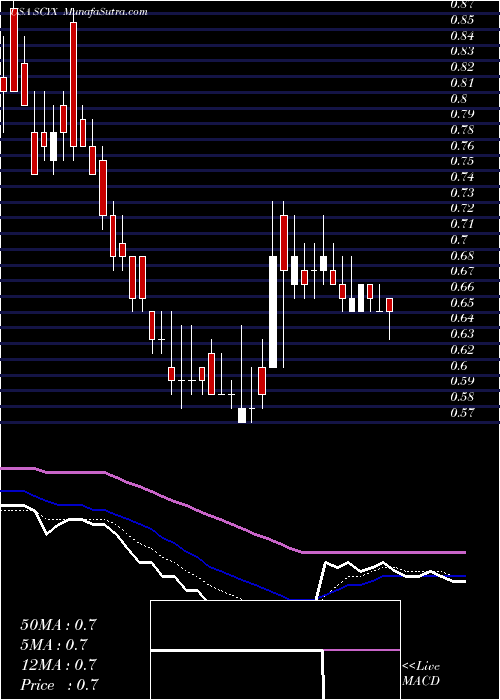This screenshot has width=500, height=700.
Task: Select the 0.73 axis value
Action: (x=461, y=193)
